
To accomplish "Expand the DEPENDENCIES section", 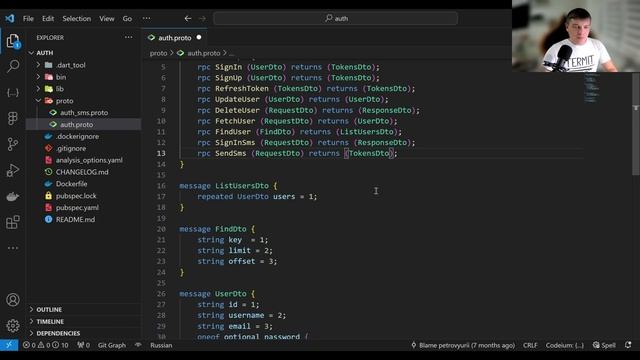I will [x=58, y=333].
